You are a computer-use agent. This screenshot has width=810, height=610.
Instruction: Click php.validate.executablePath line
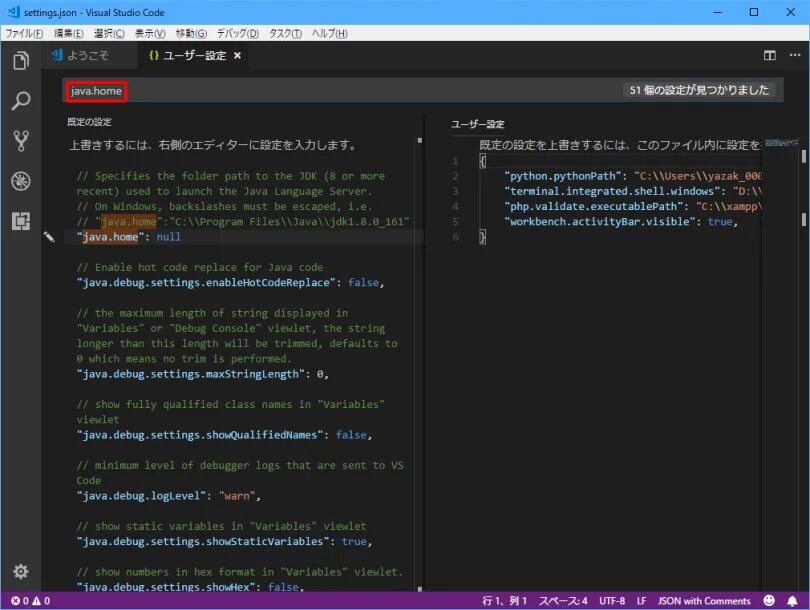coord(633,207)
